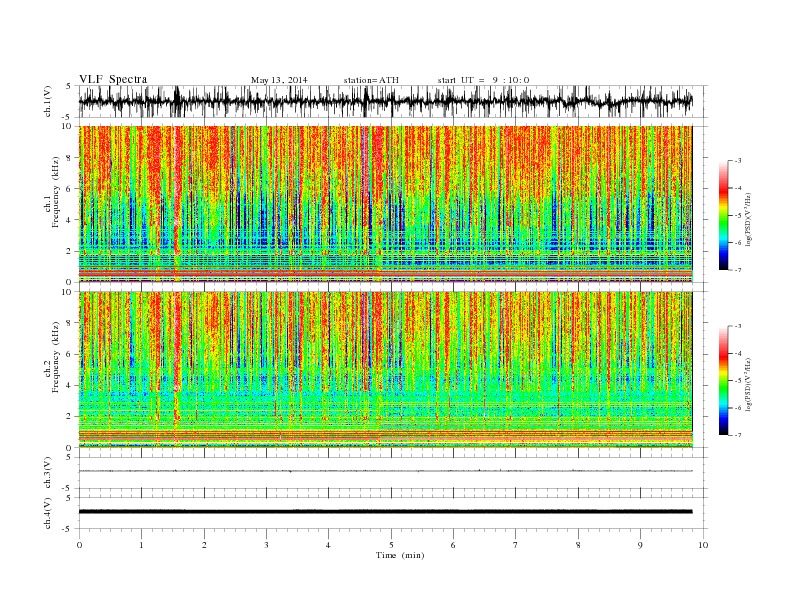Click the time axis tick label "0"
This screenshot has height=612, width=792.
pyautogui.click(x=79, y=545)
